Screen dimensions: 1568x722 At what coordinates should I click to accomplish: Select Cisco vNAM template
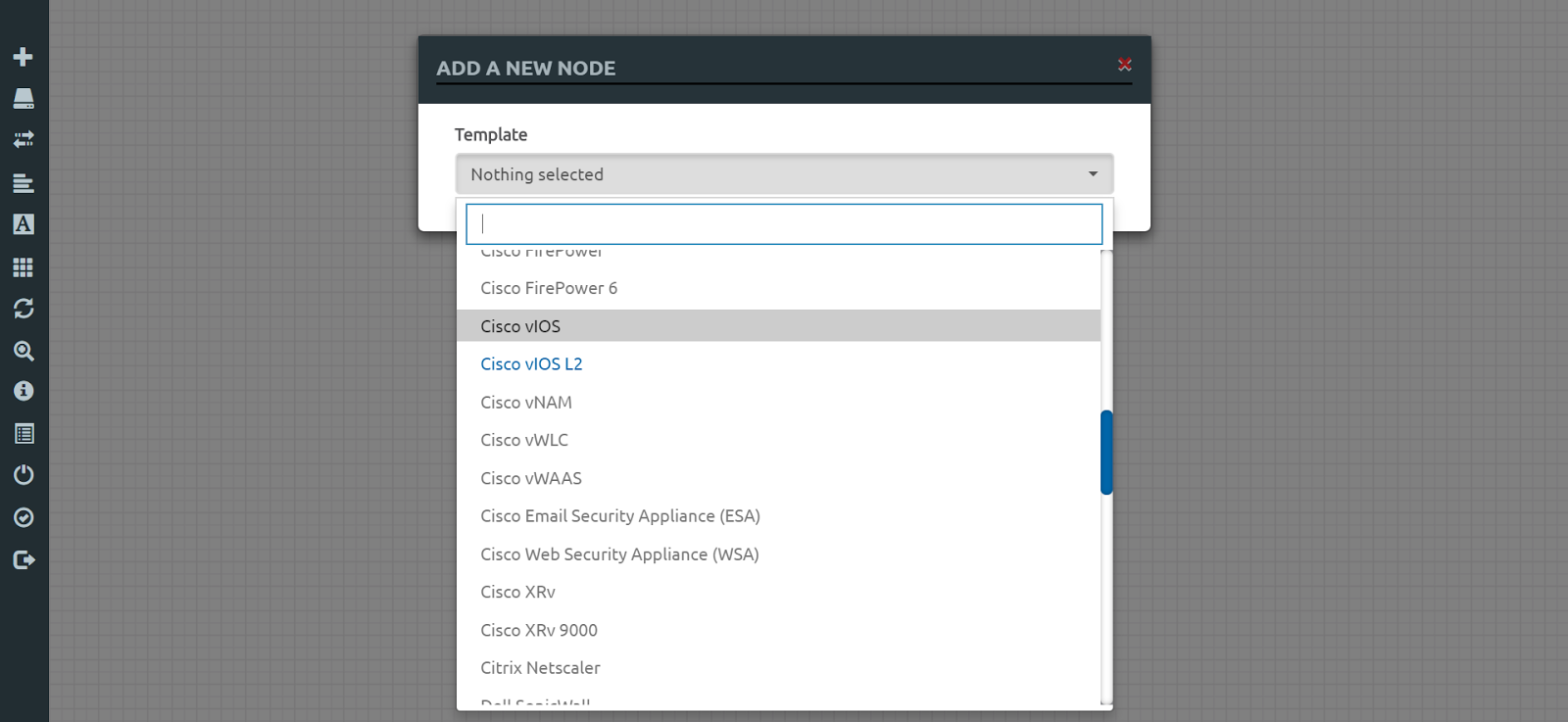[x=778, y=403]
